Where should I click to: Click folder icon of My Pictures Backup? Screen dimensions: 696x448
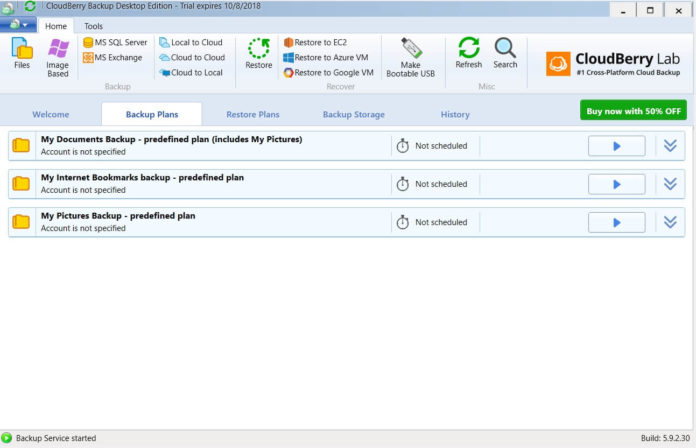21,222
